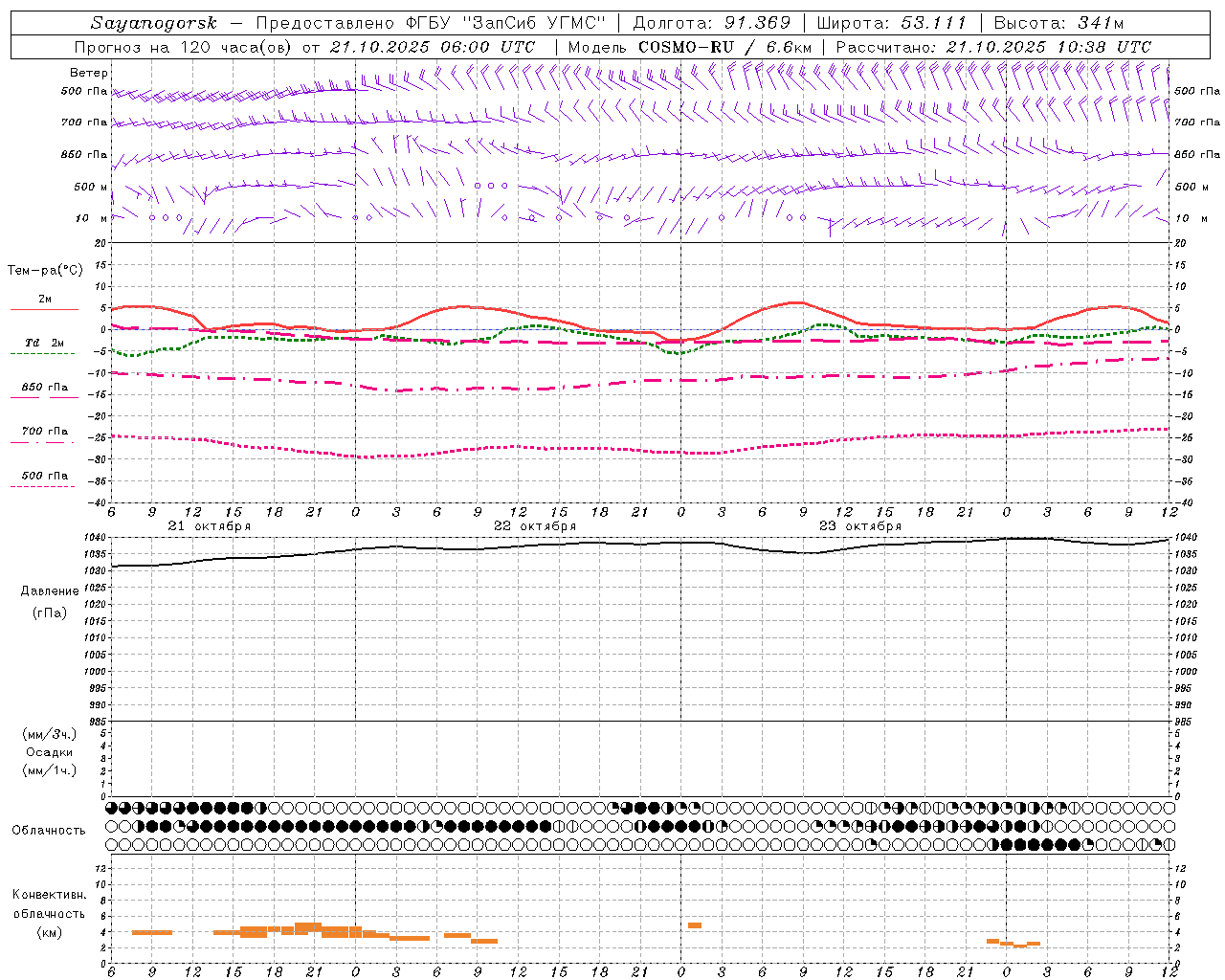Click the 'Облачность' cloud cover label
This screenshot has width=1225, height=980.
click(49, 831)
